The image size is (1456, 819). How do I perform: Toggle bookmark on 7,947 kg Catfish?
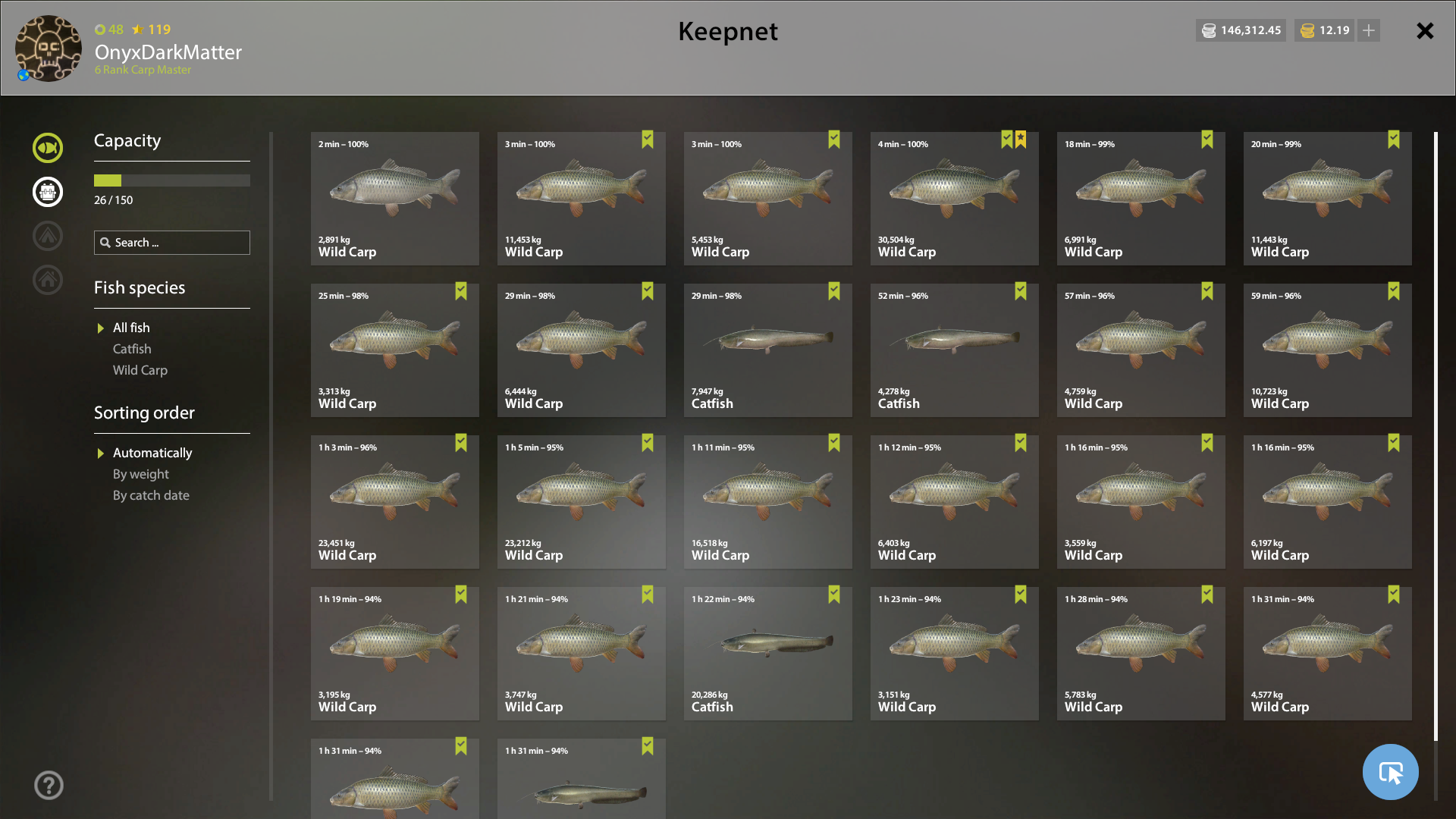[x=834, y=291]
